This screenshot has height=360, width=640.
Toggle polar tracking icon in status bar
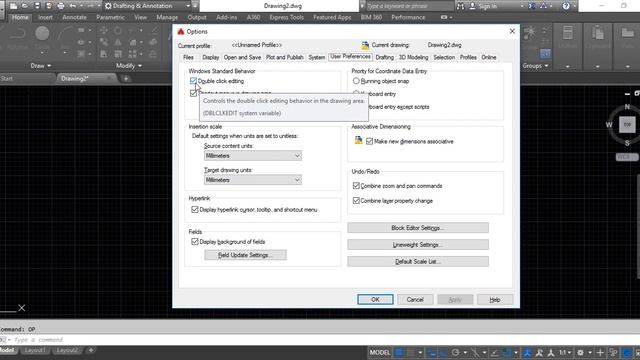pyautogui.click(x=456, y=352)
